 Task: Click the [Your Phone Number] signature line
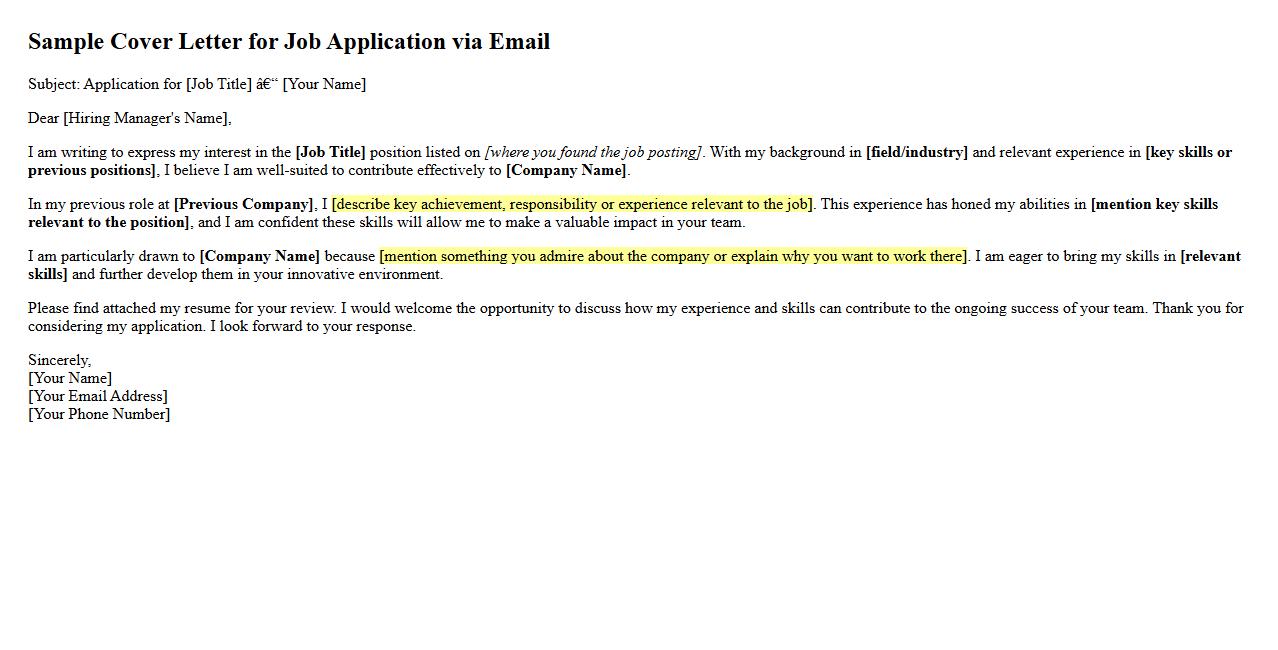pos(99,414)
